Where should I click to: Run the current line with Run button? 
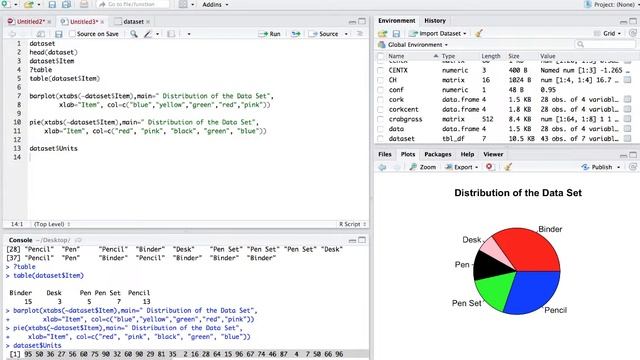pyautogui.click(x=270, y=34)
